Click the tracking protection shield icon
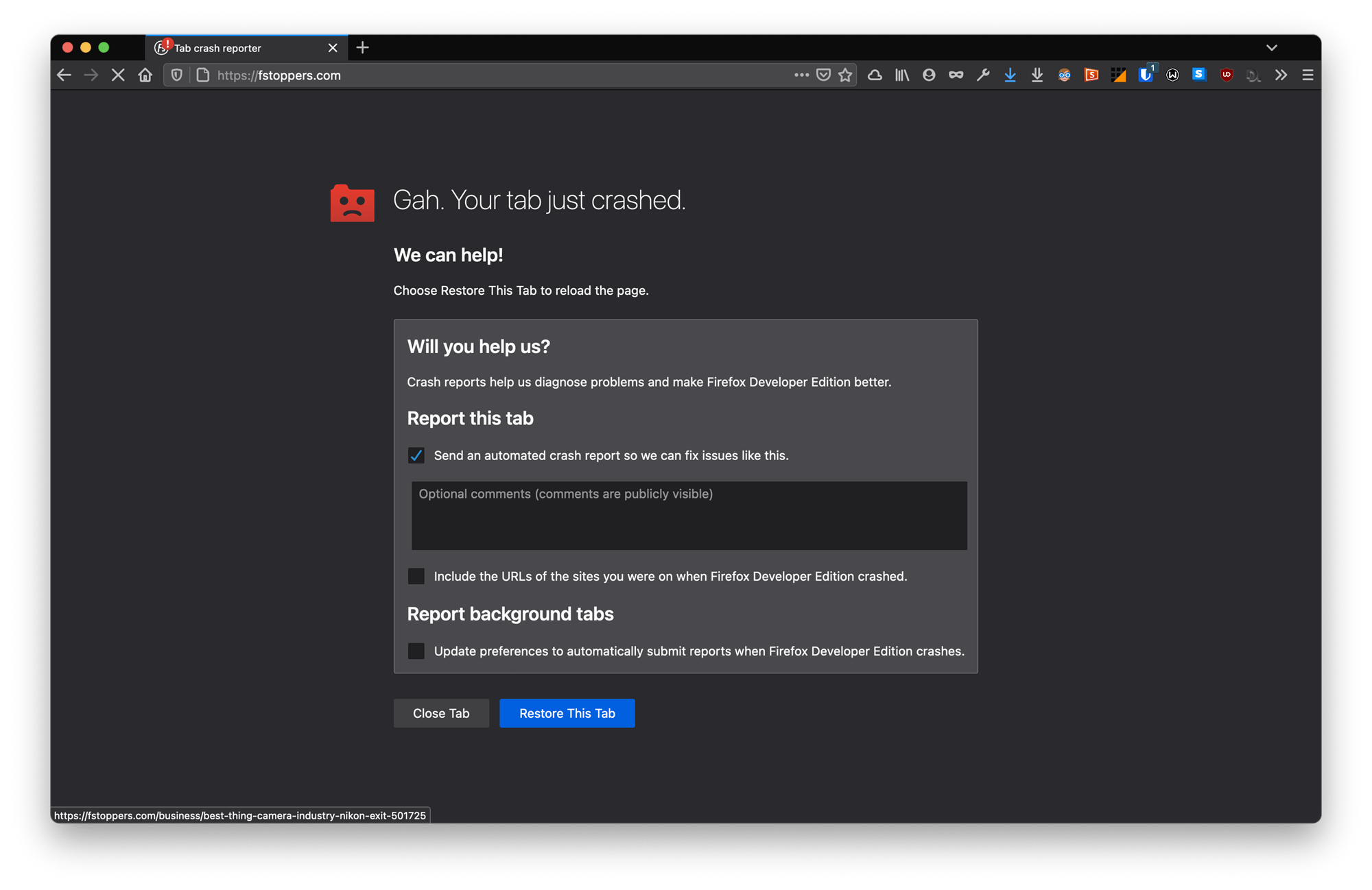Image resolution: width=1372 pixels, height=890 pixels. [177, 75]
